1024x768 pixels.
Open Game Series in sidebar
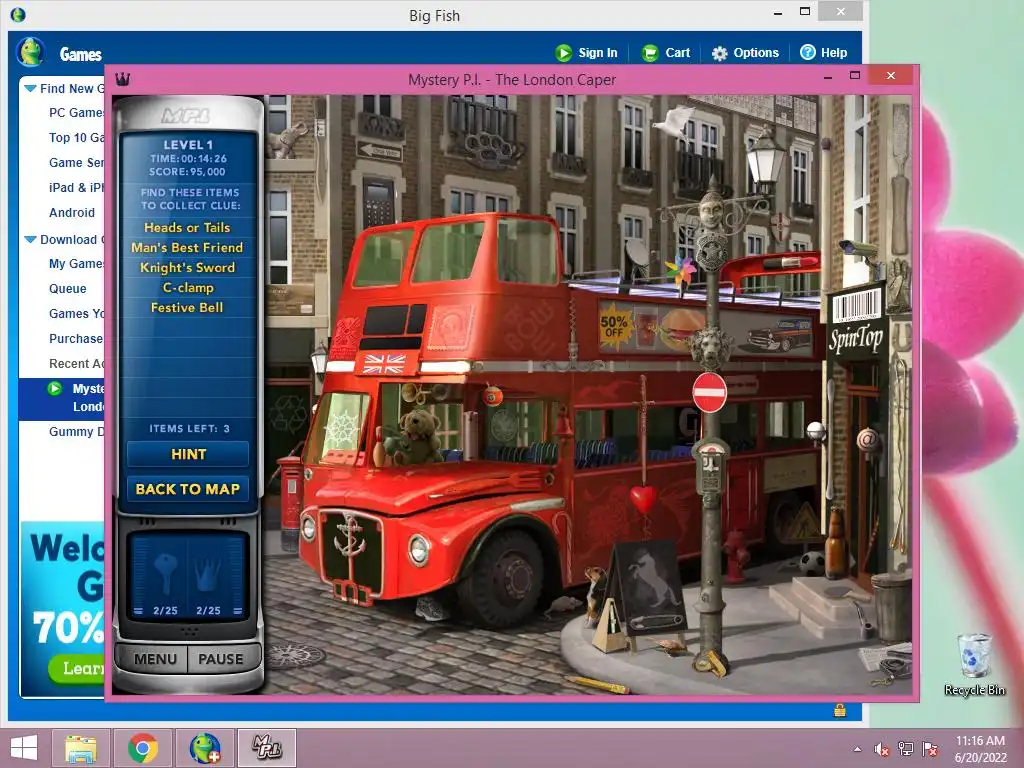pyautogui.click(x=76, y=163)
